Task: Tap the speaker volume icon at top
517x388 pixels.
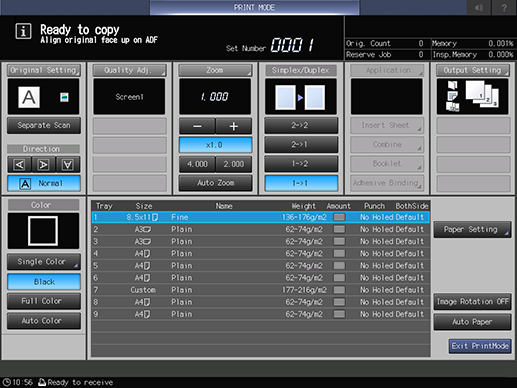Action: pyautogui.click(x=479, y=7)
